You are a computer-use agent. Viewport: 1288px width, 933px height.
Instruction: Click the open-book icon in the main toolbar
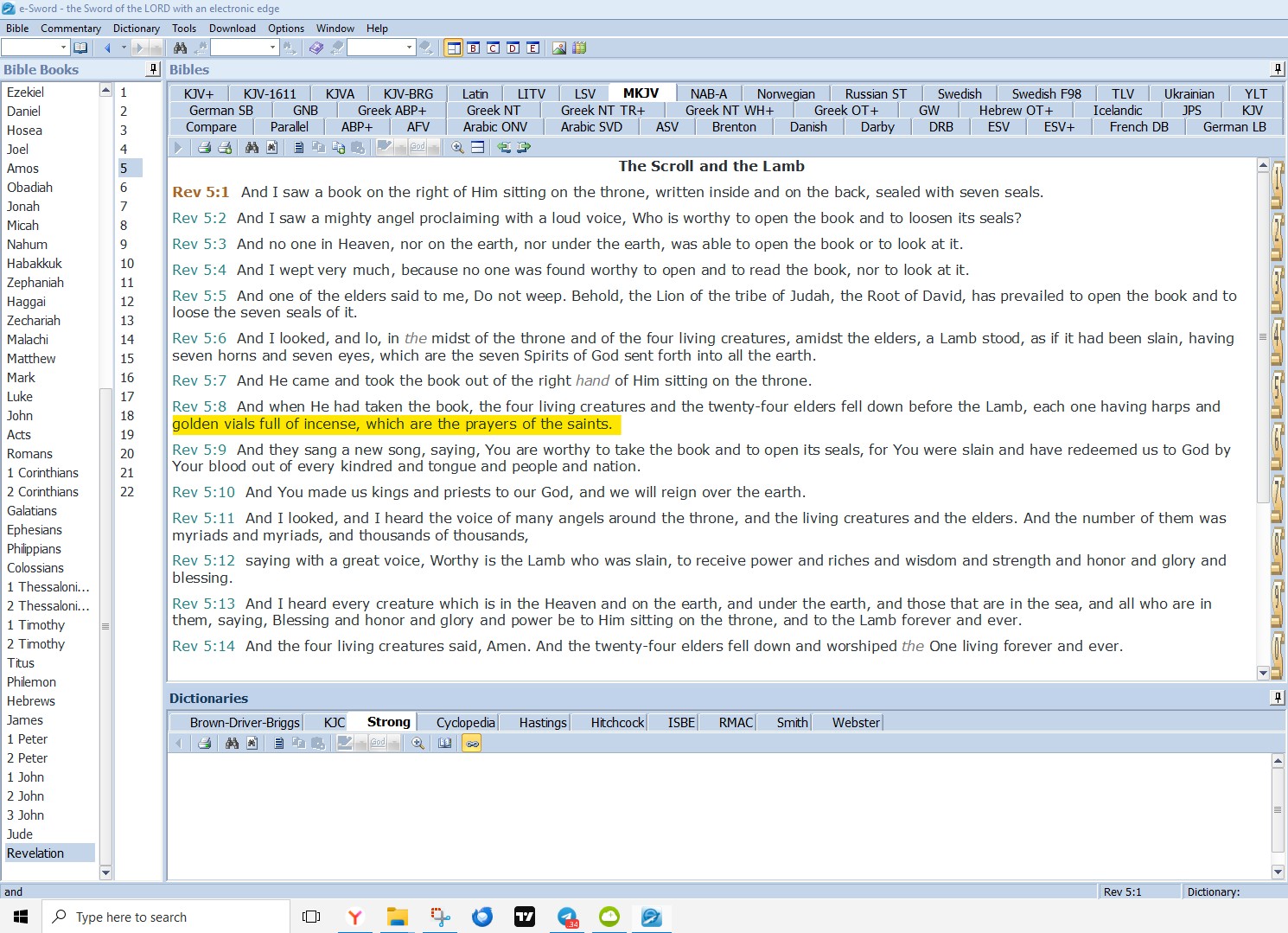coord(80,48)
